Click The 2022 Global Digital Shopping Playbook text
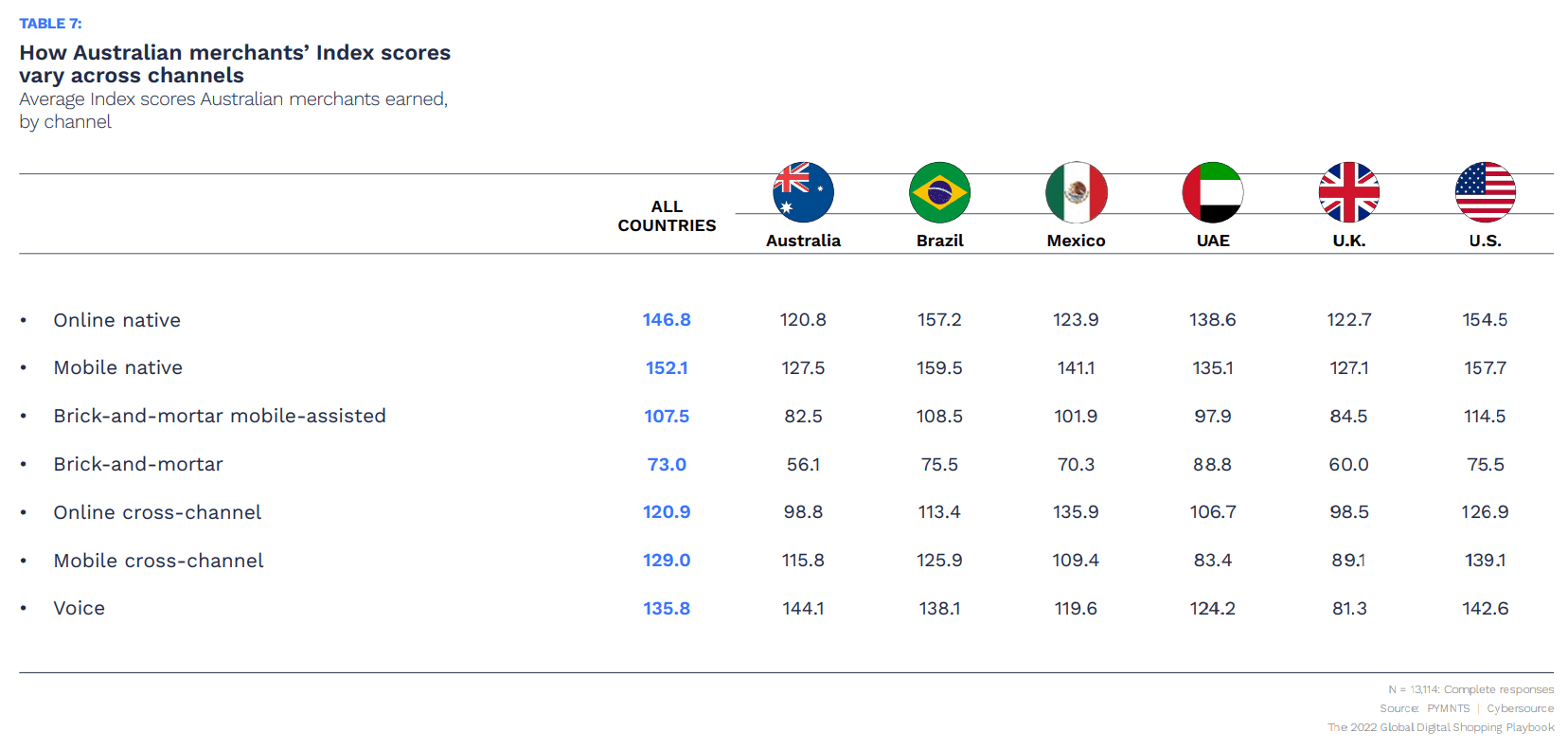Image resolution: width=1568 pixels, height=749 pixels. click(1440, 727)
